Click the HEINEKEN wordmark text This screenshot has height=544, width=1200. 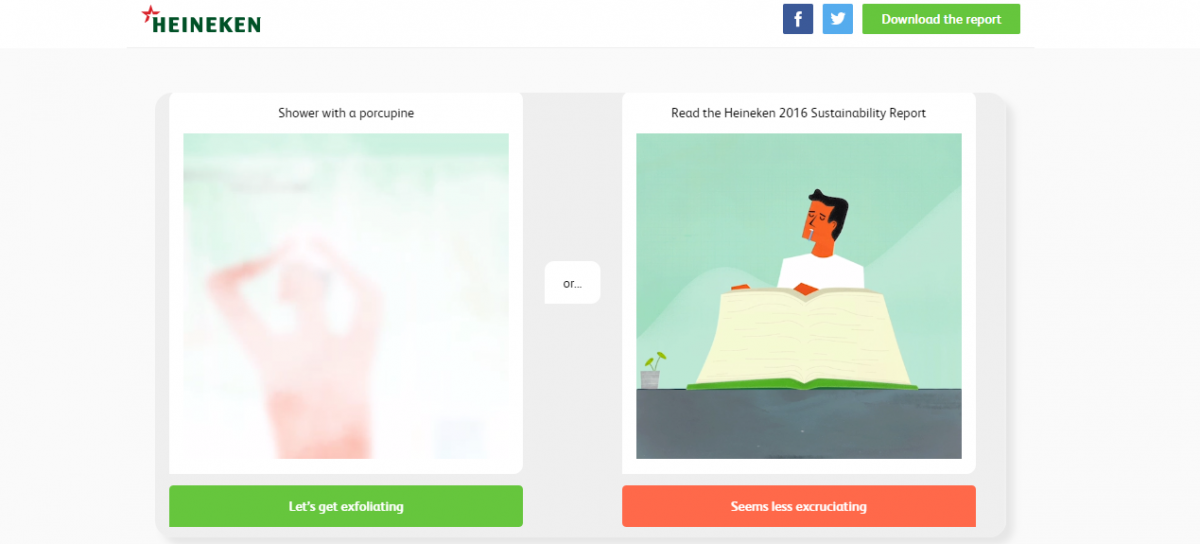206,23
